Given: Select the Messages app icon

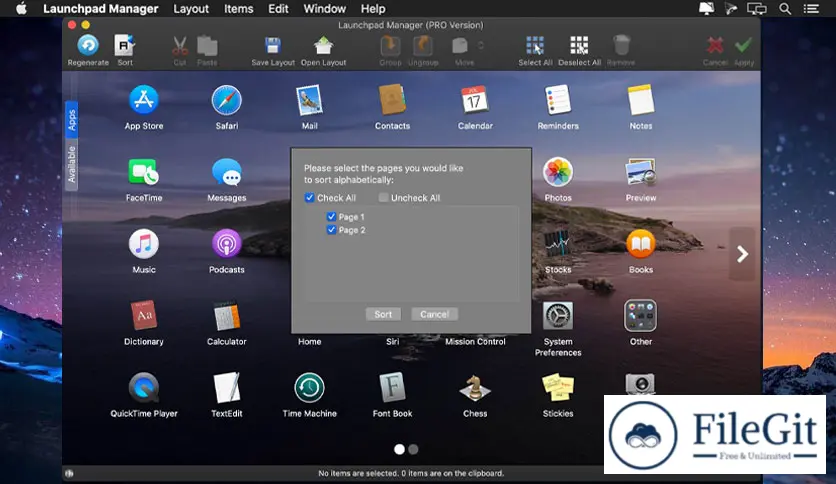Looking at the screenshot, I should click(x=227, y=172).
